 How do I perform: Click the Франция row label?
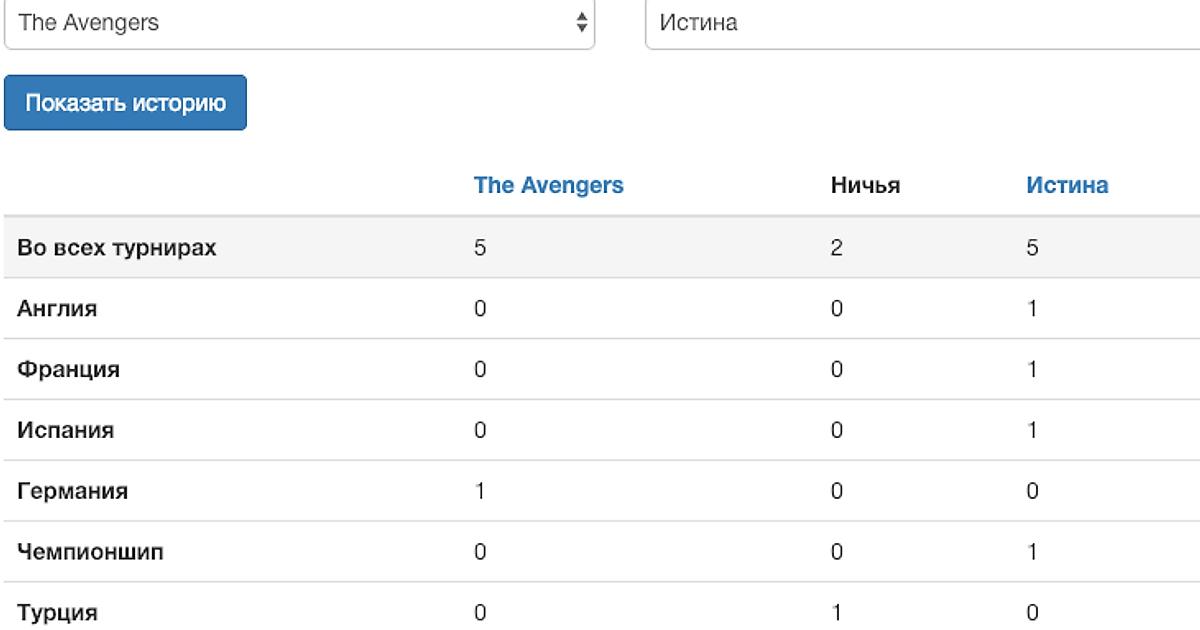point(68,369)
